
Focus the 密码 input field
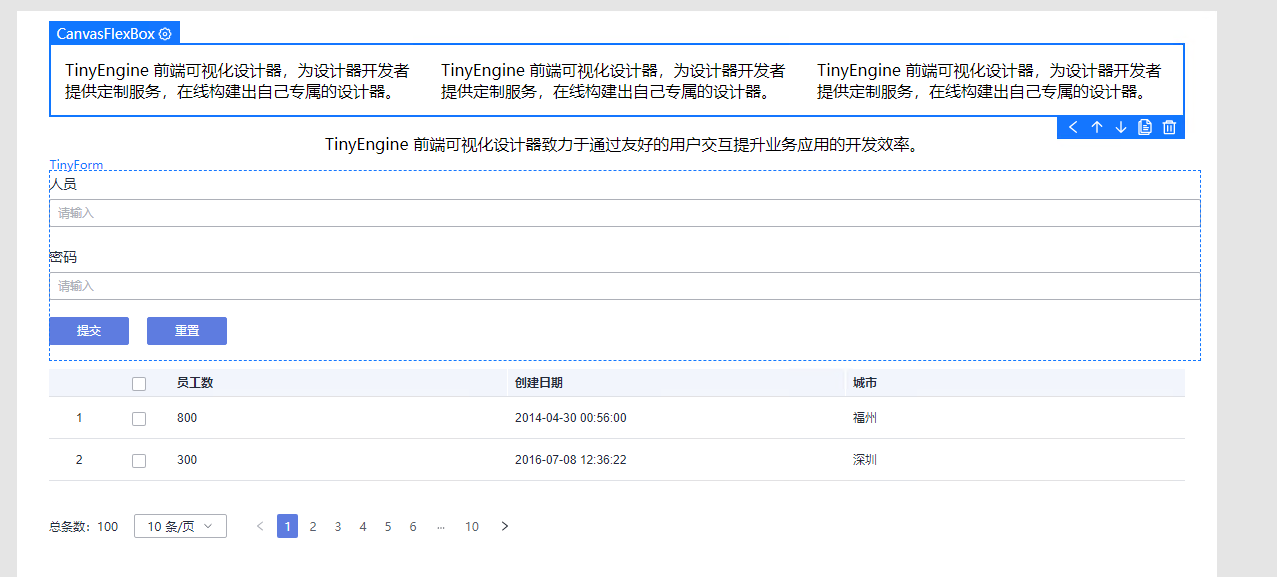pyautogui.click(x=625, y=286)
